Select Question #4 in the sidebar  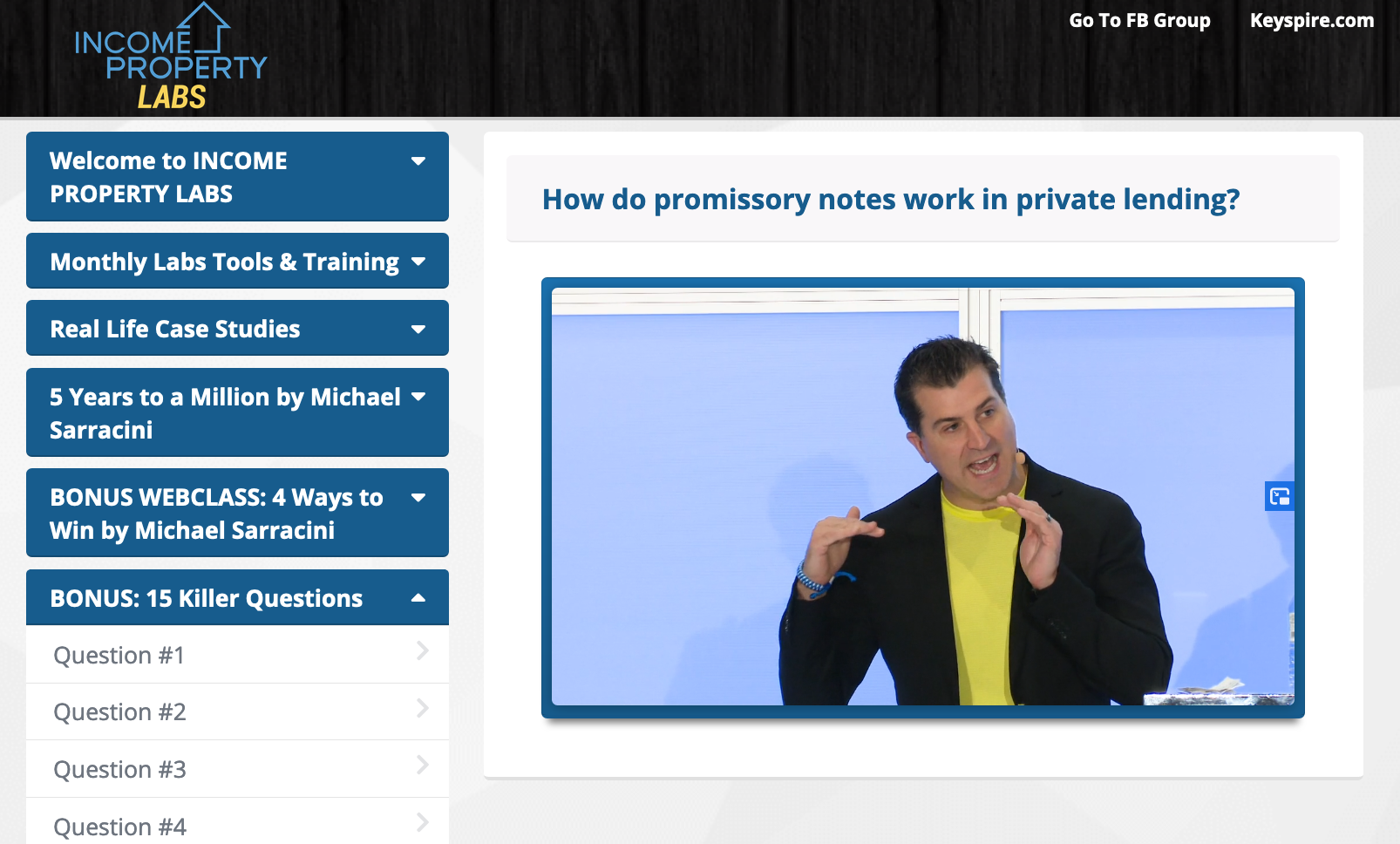[120, 827]
